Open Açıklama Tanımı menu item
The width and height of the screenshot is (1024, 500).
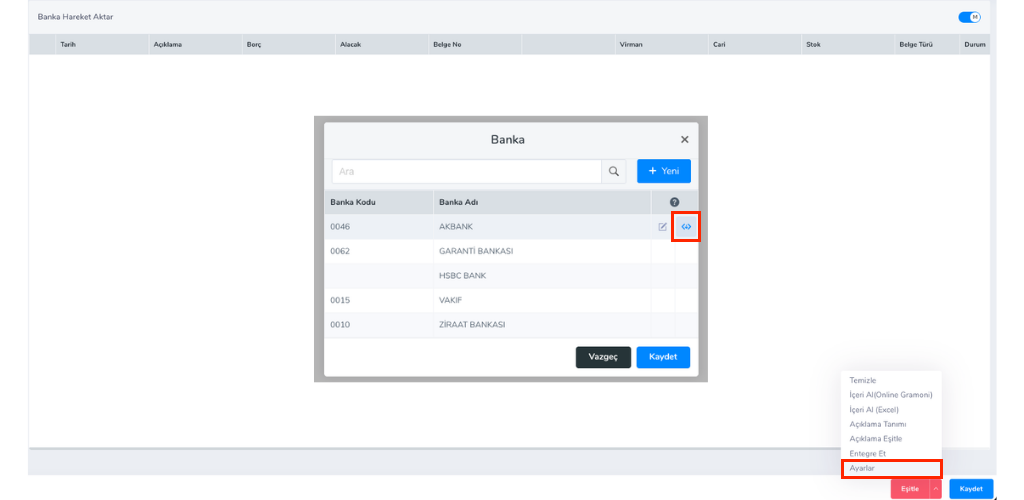point(877,424)
